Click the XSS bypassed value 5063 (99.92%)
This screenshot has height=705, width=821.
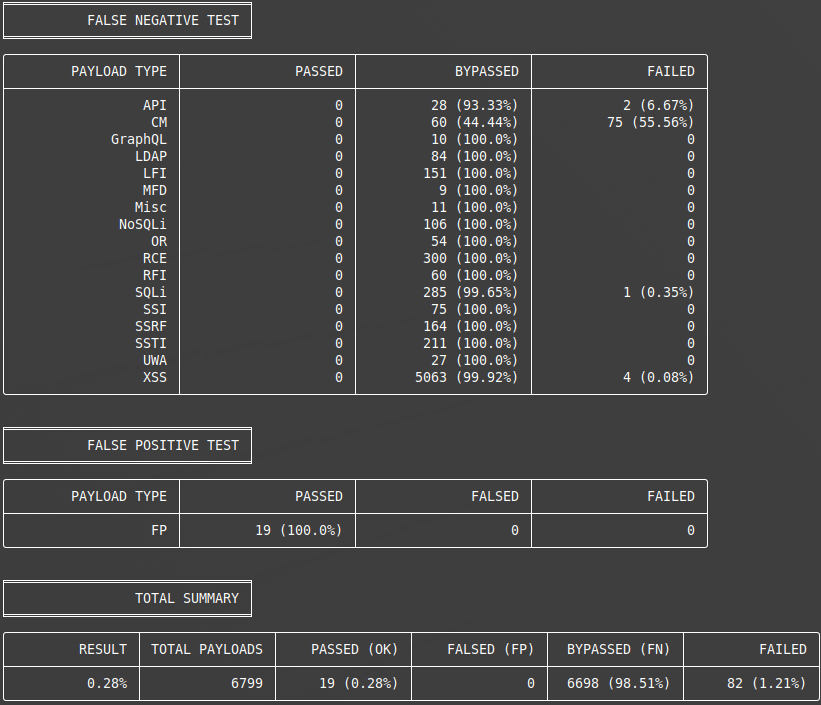coord(466,377)
